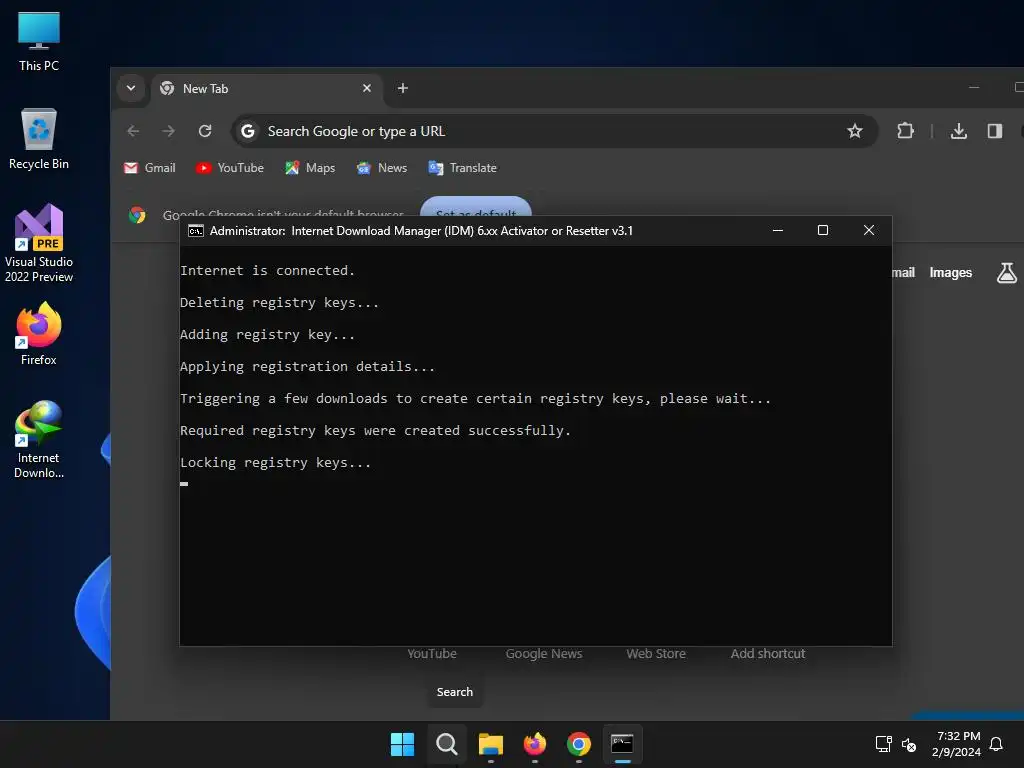Open Web Store shortcut on new tab page
This screenshot has height=768, width=1024.
pos(656,654)
